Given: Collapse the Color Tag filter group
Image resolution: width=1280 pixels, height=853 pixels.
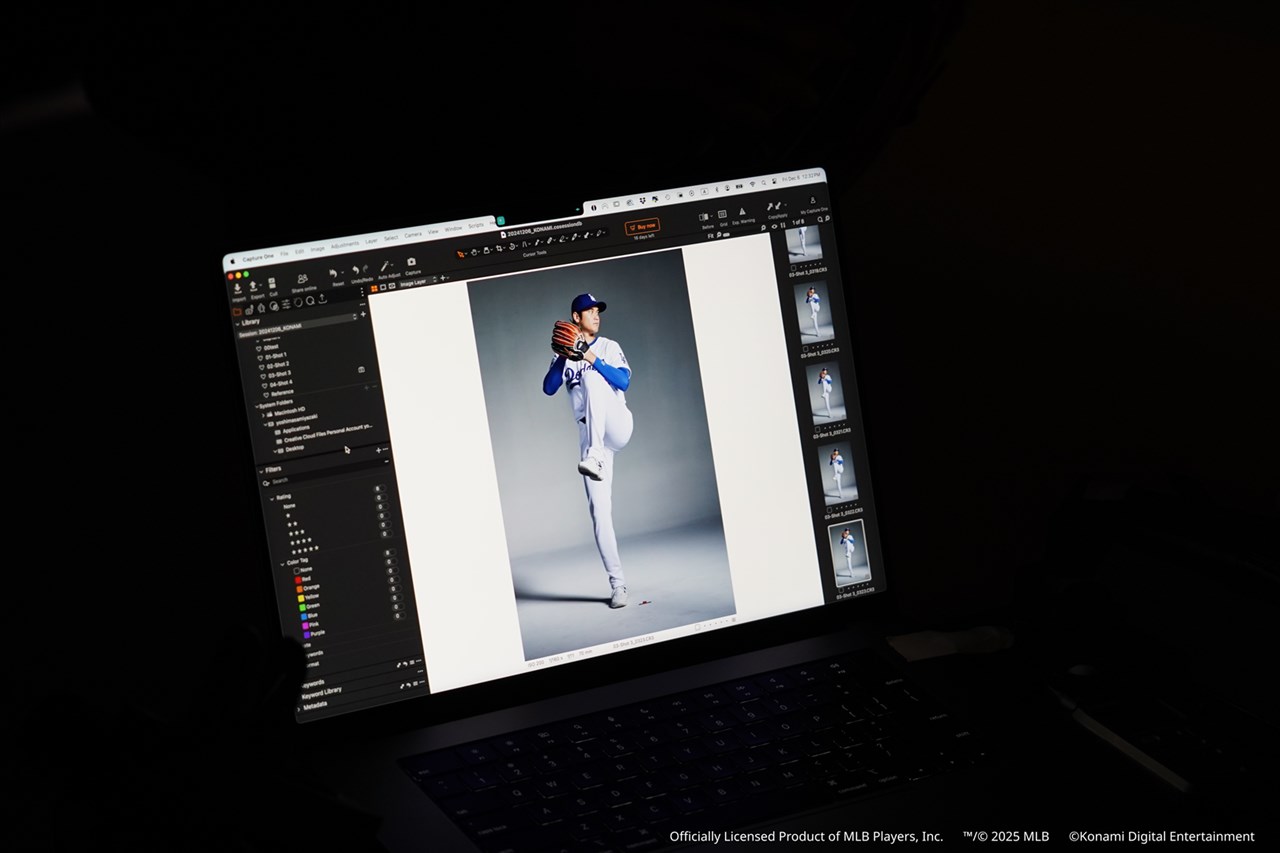Looking at the screenshot, I should coord(282,562).
